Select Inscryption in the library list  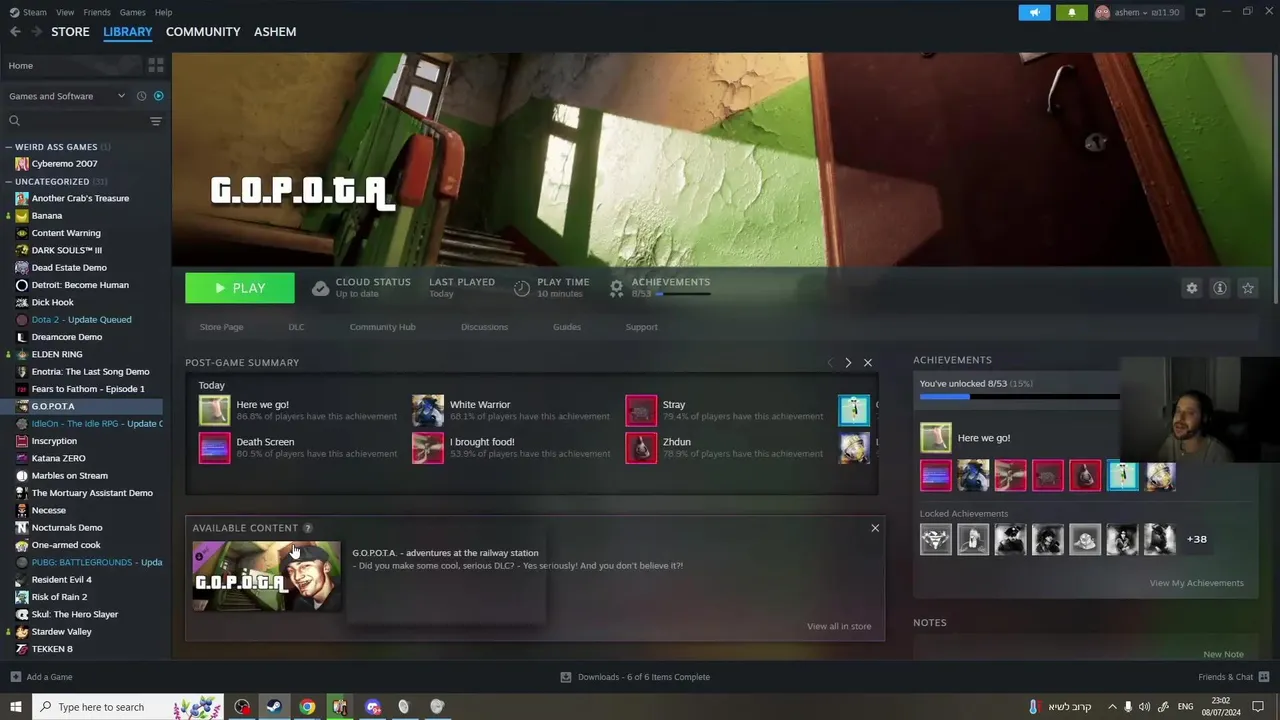click(x=54, y=441)
